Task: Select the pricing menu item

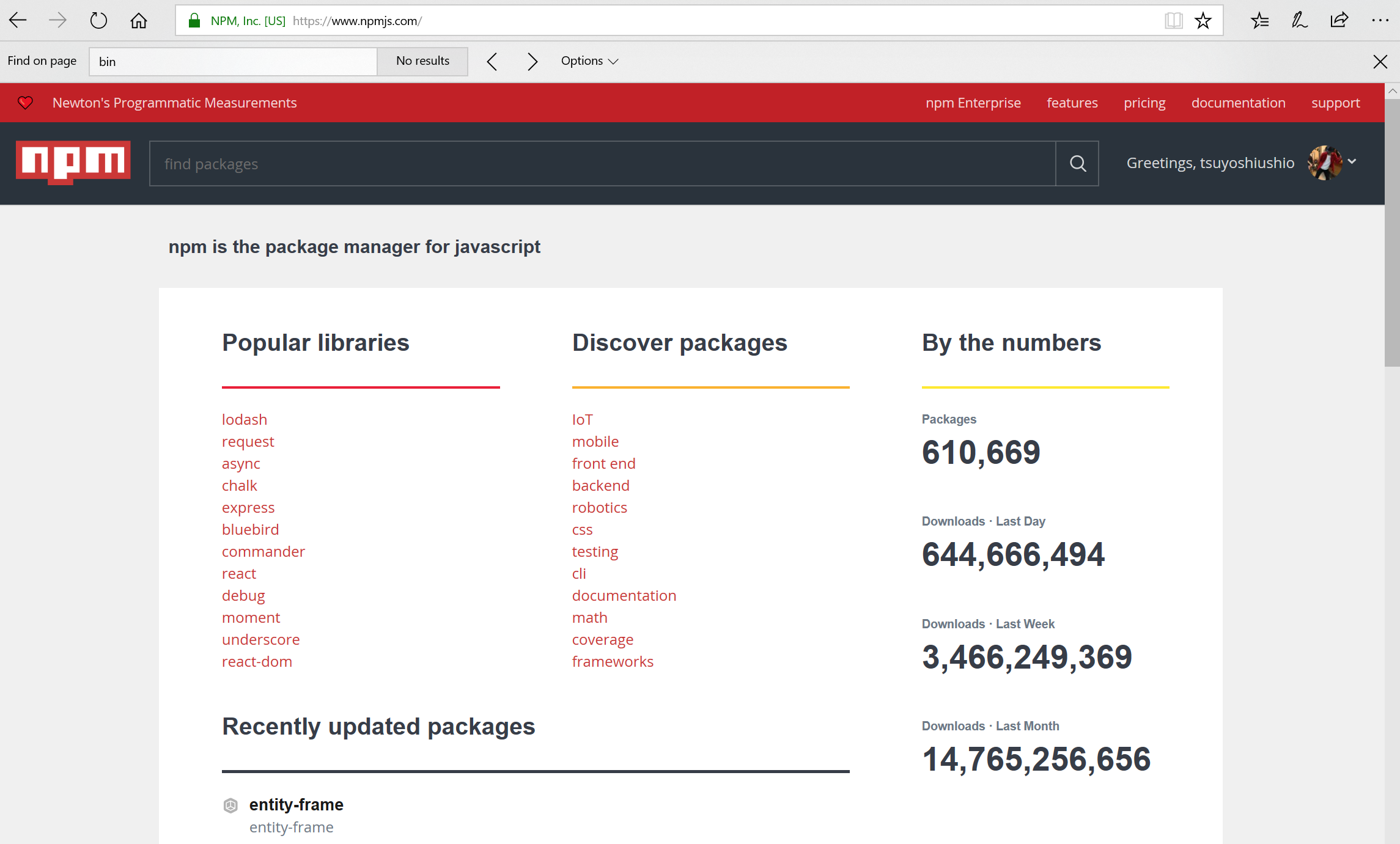Action: click(x=1144, y=102)
